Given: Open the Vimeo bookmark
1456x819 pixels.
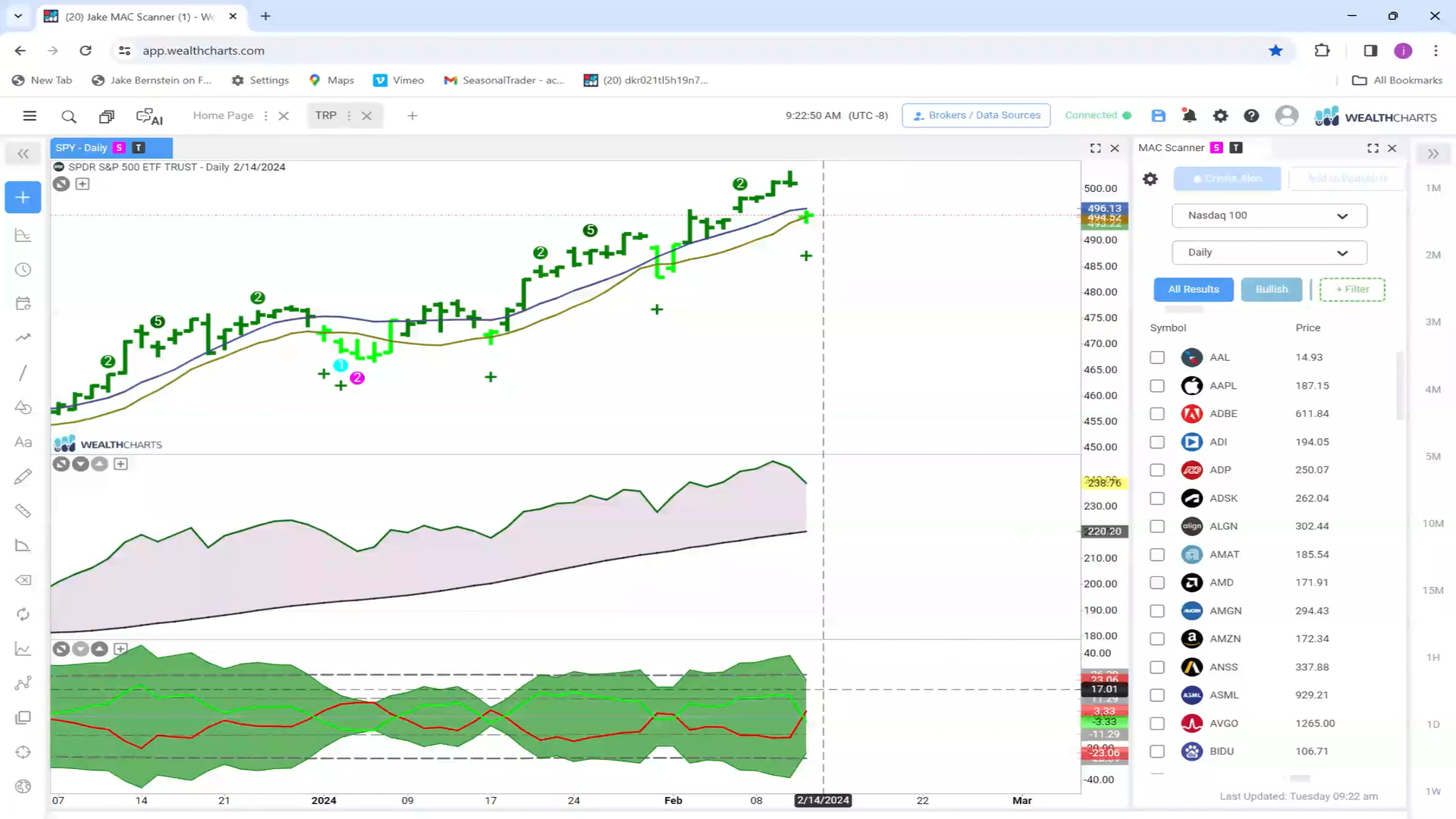Looking at the screenshot, I should (399, 80).
